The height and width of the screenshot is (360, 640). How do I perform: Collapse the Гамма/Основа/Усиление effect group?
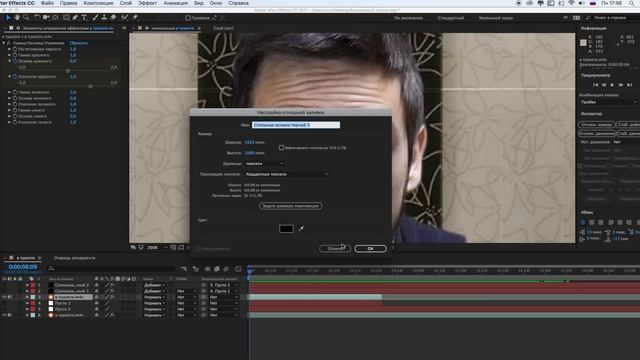pos(4,43)
